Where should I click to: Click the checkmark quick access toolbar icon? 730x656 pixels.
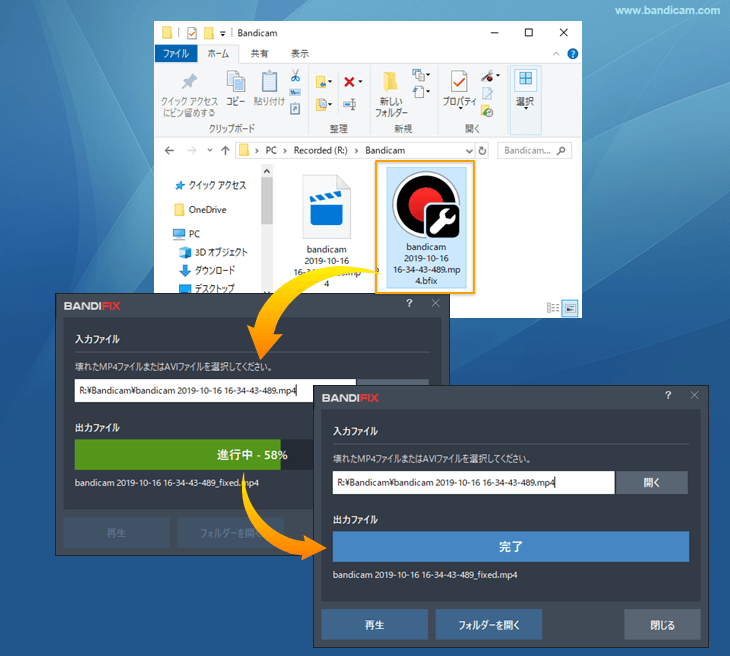pyautogui.click(x=192, y=33)
